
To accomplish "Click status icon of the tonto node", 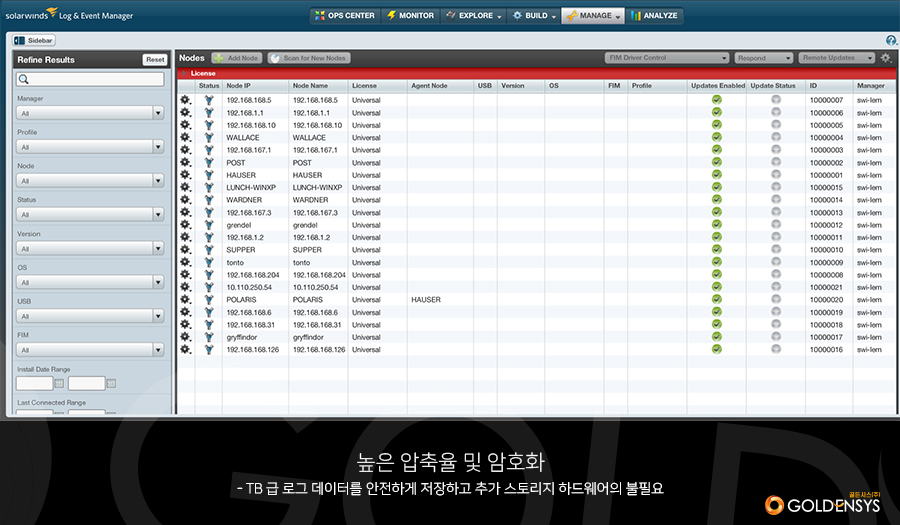I will [209, 262].
